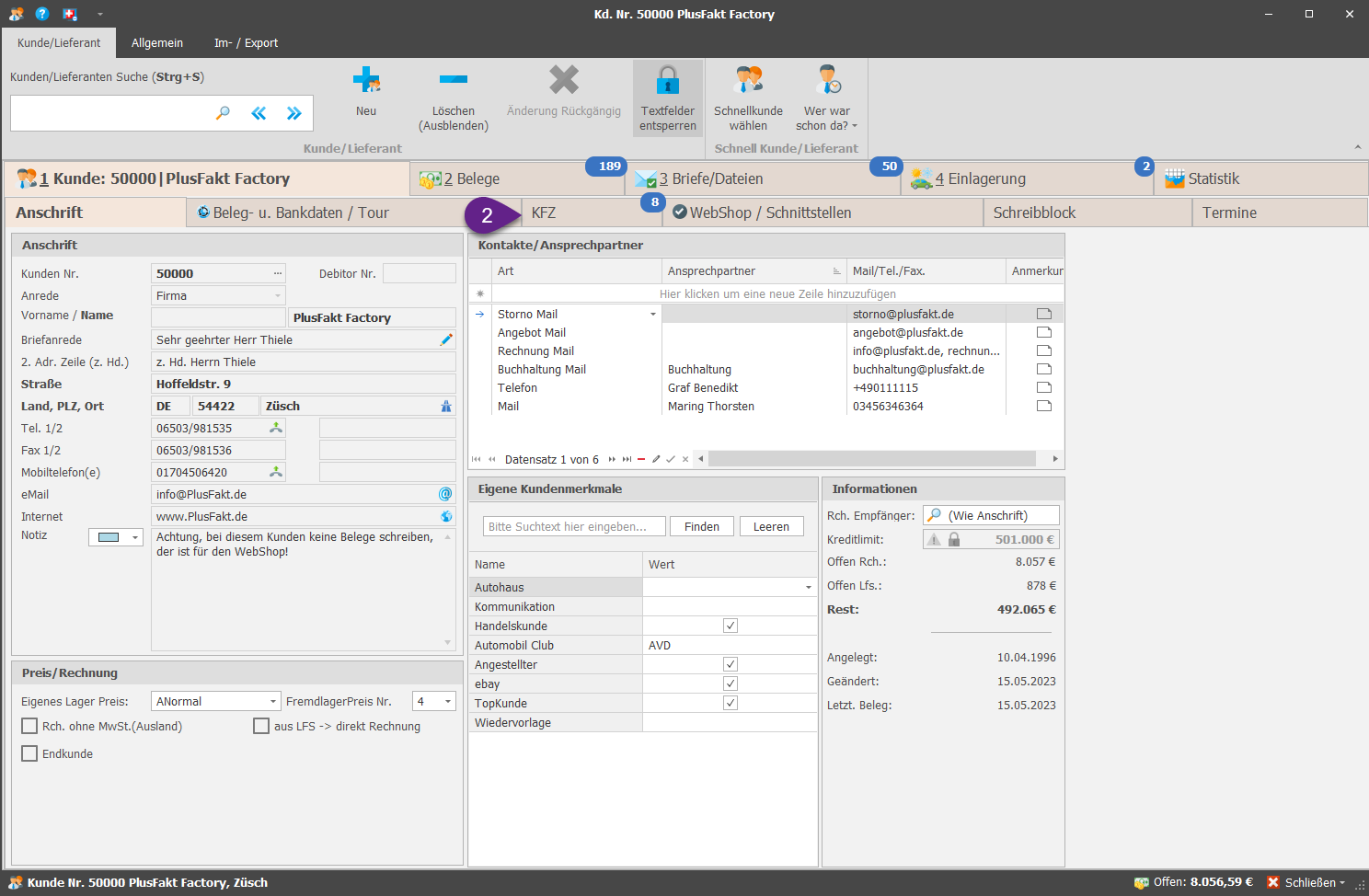Click the Neu customer icon
The height and width of the screenshot is (896, 1369).
click(366, 81)
